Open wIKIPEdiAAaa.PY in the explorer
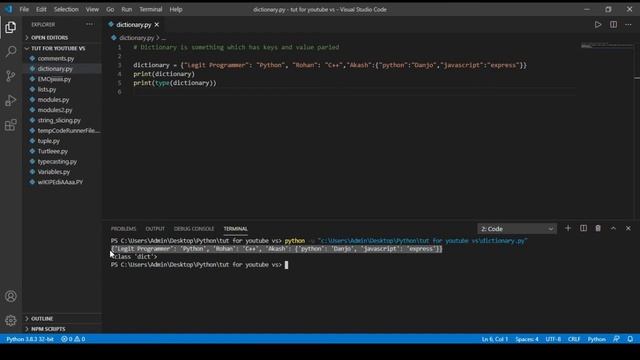The width and height of the screenshot is (640, 360). (x=60, y=182)
